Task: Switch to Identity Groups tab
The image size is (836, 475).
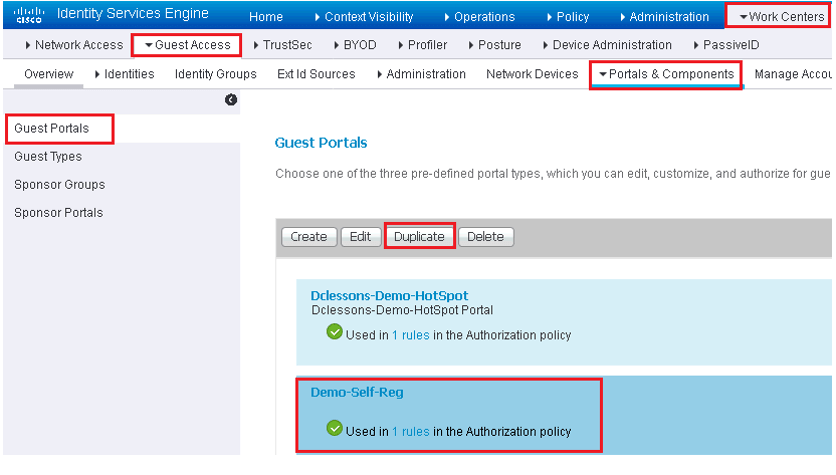Action: 215,74
